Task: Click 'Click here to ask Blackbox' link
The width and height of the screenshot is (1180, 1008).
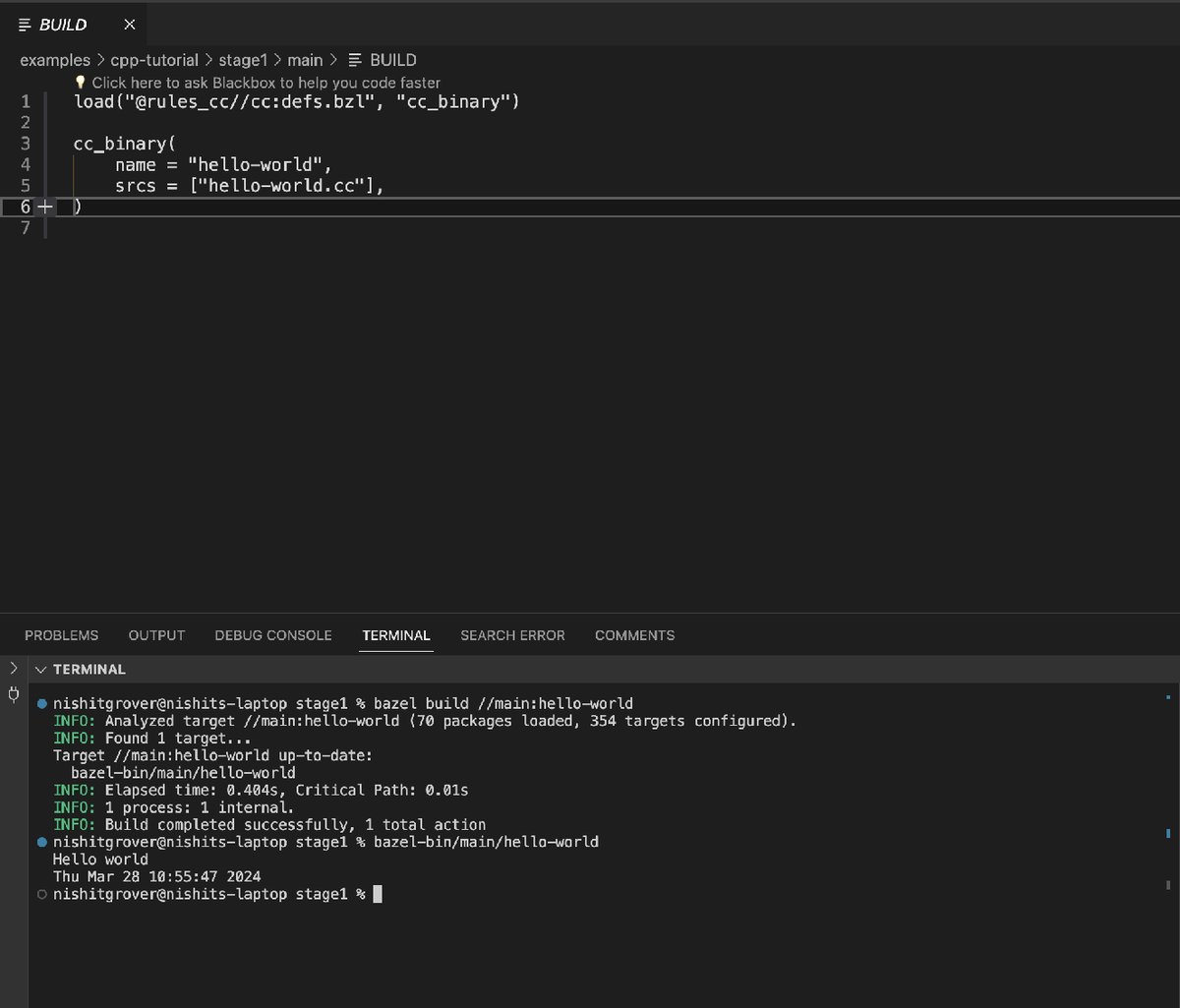Action: click(x=265, y=83)
